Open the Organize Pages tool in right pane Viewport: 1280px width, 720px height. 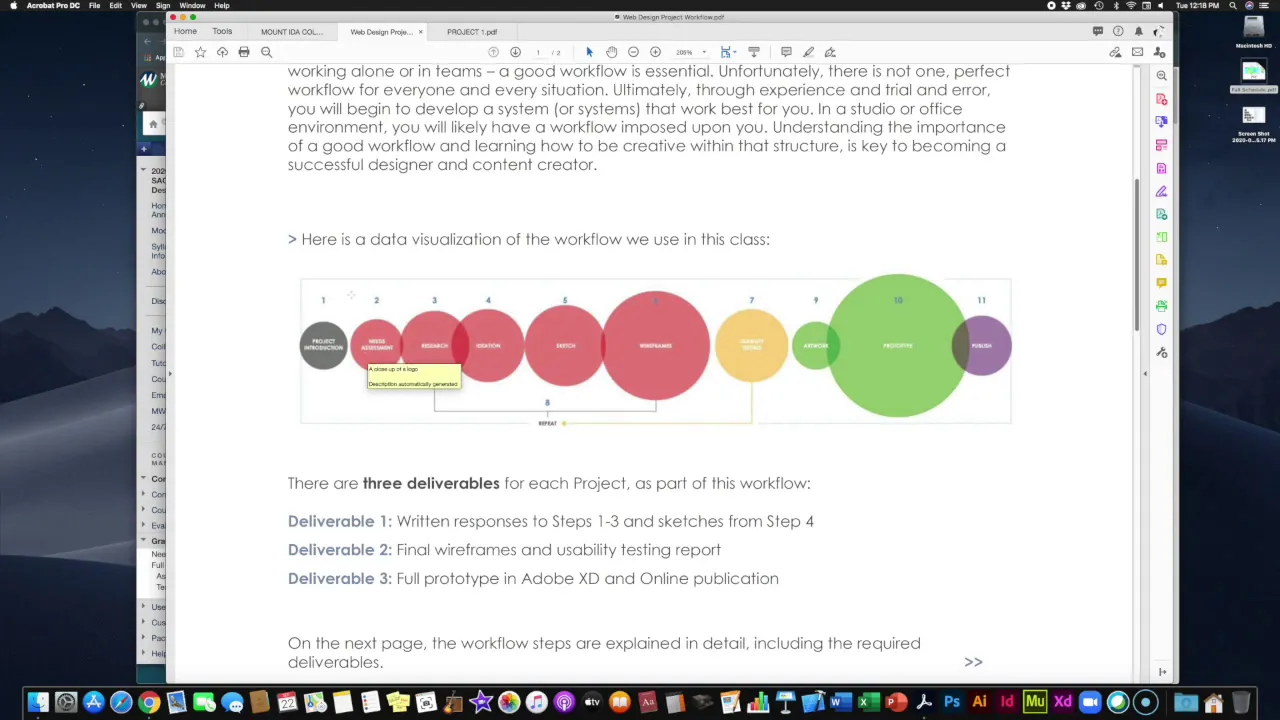(1161, 145)
